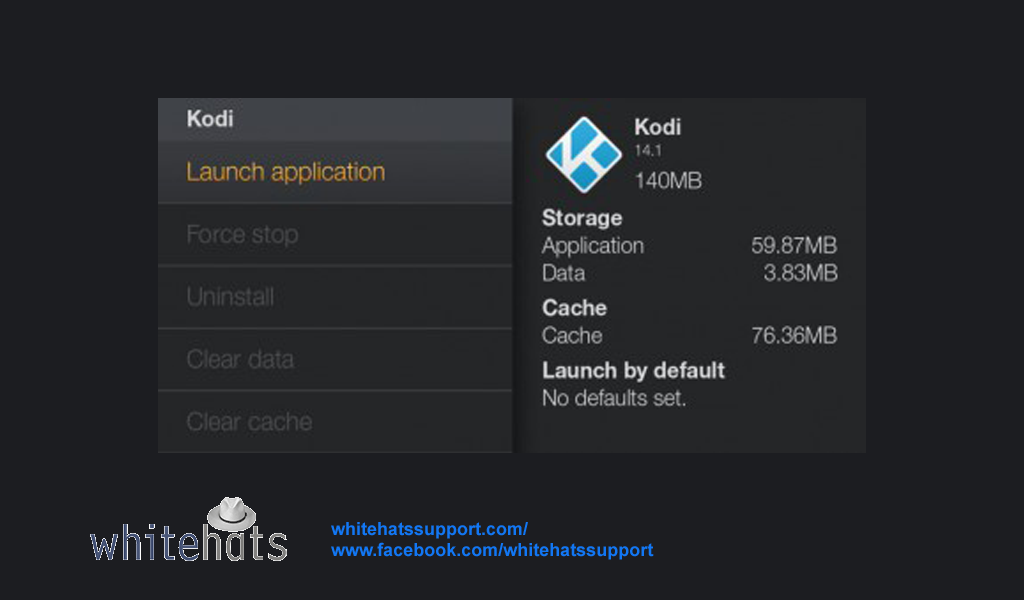The height and width of the screenshot is (600, 1024).
Task: Click the 140MB total size label
Action: [668, 181]
